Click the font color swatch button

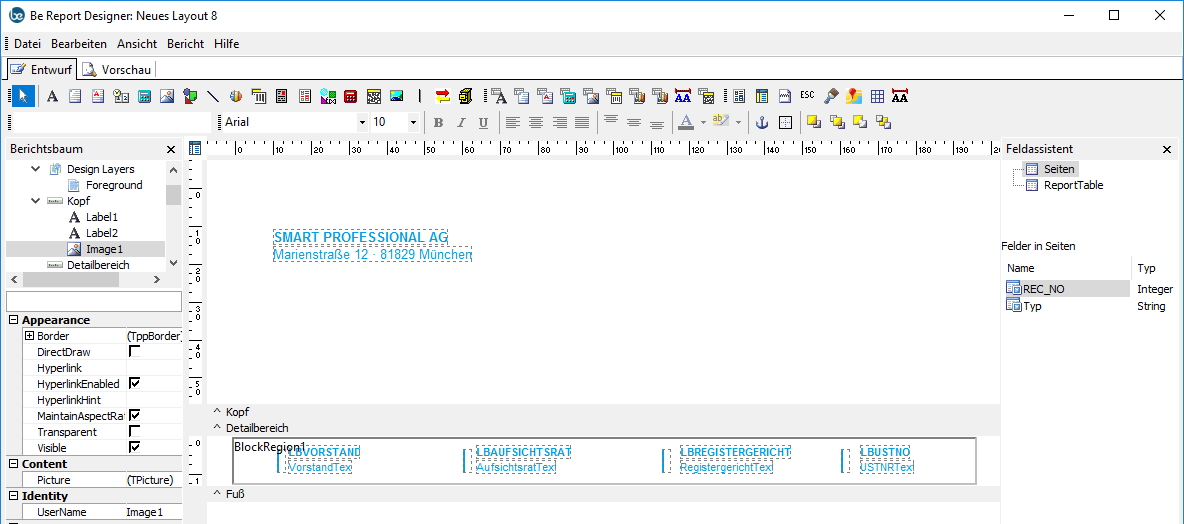(x=685, y=122)
